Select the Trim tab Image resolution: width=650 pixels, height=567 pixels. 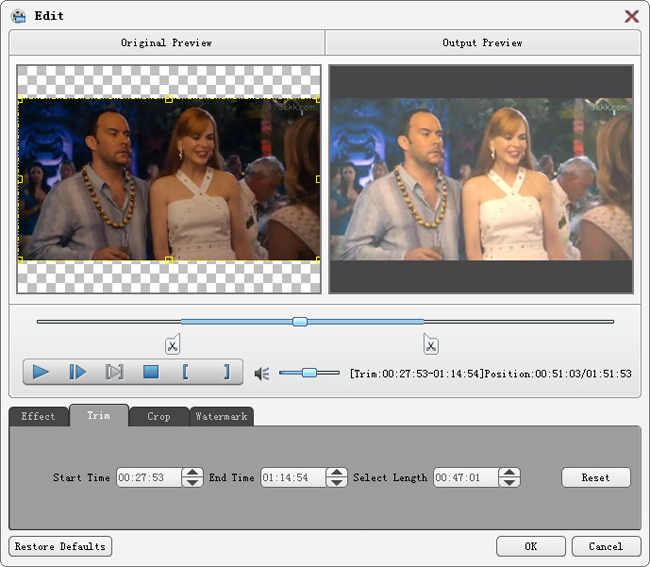(99, 415)
